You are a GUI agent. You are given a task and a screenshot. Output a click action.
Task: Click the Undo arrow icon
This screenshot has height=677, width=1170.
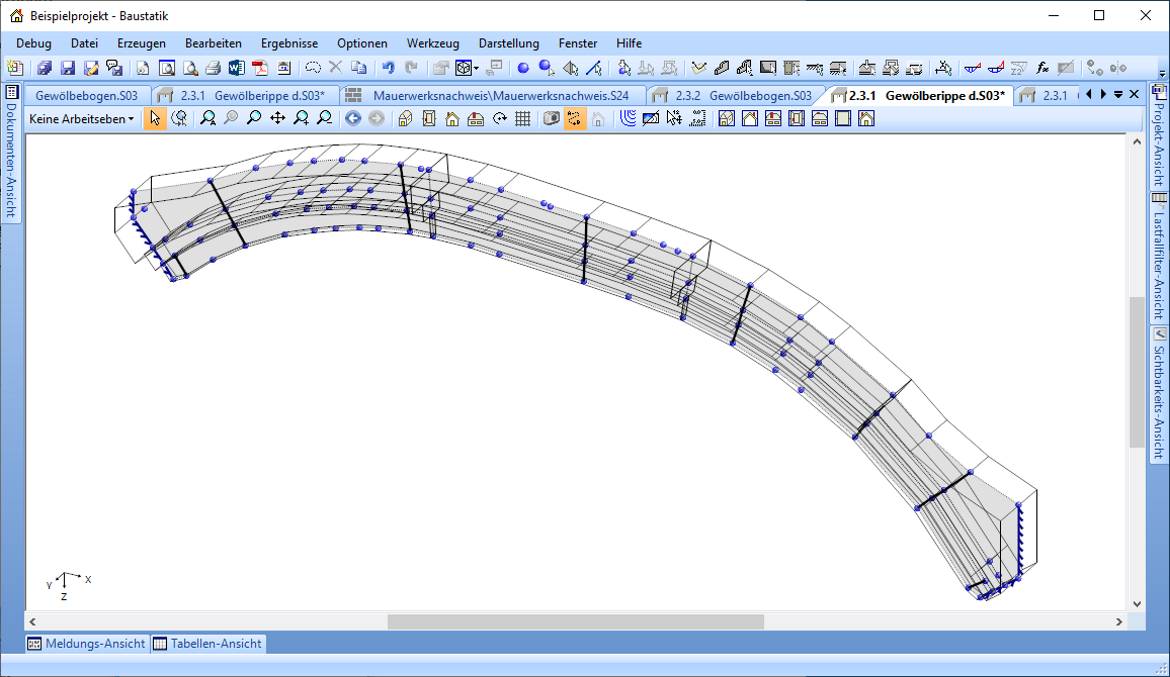388,68
